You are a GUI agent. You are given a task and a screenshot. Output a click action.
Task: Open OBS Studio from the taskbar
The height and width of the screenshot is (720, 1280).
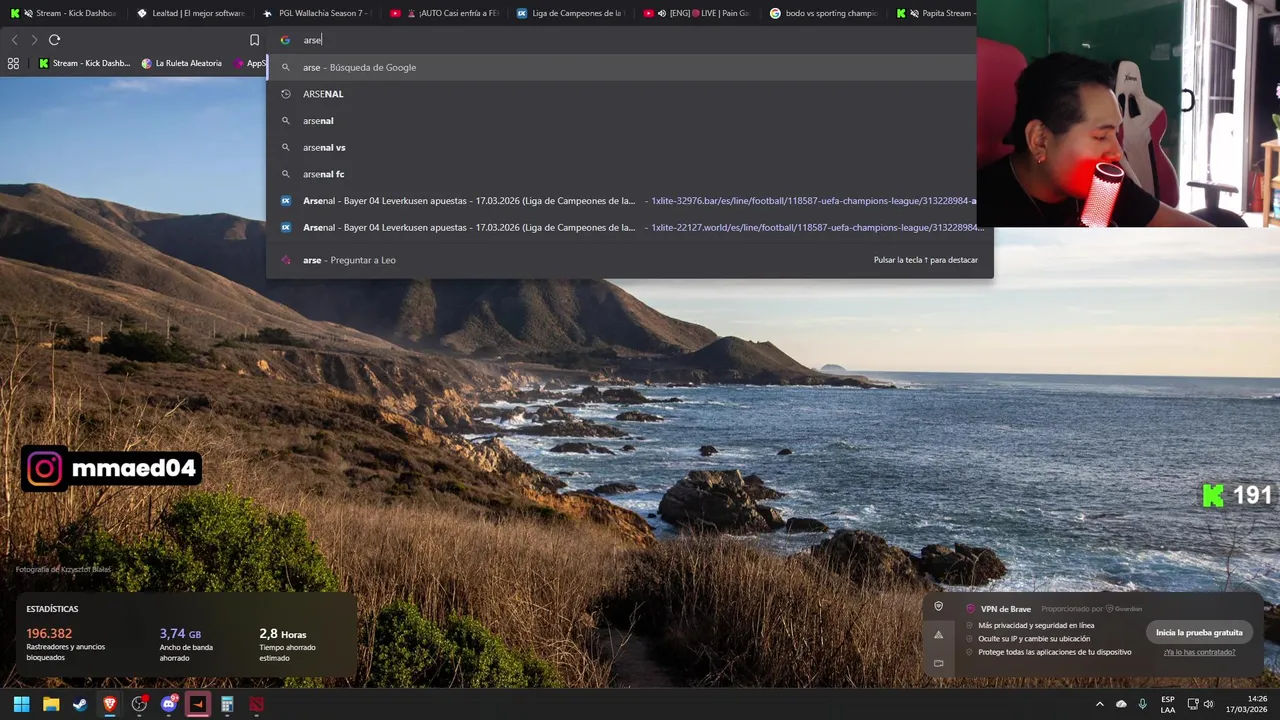139,704
